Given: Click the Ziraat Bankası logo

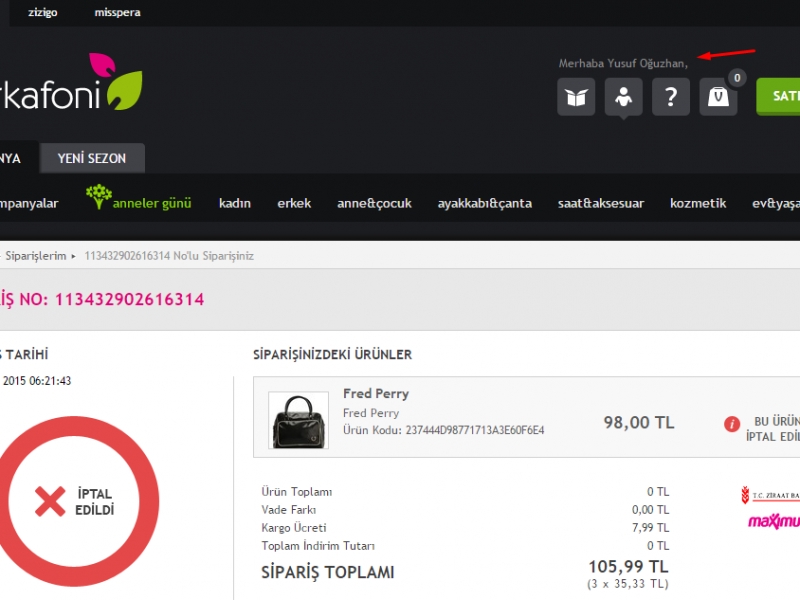Looking at the screenshot, I should click(x=770, y=495).
